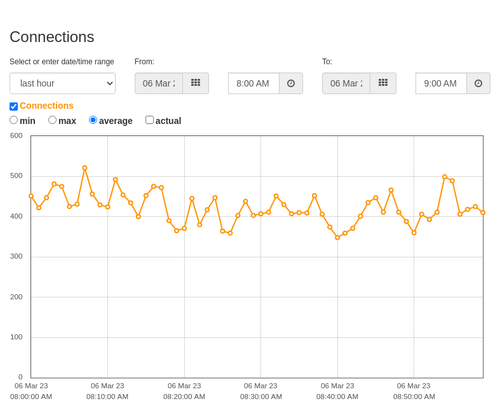This screenshot has width=500, height=403.
Task: Click the 'From:' label
Action: pyautogui.click(x=144, y=62)
